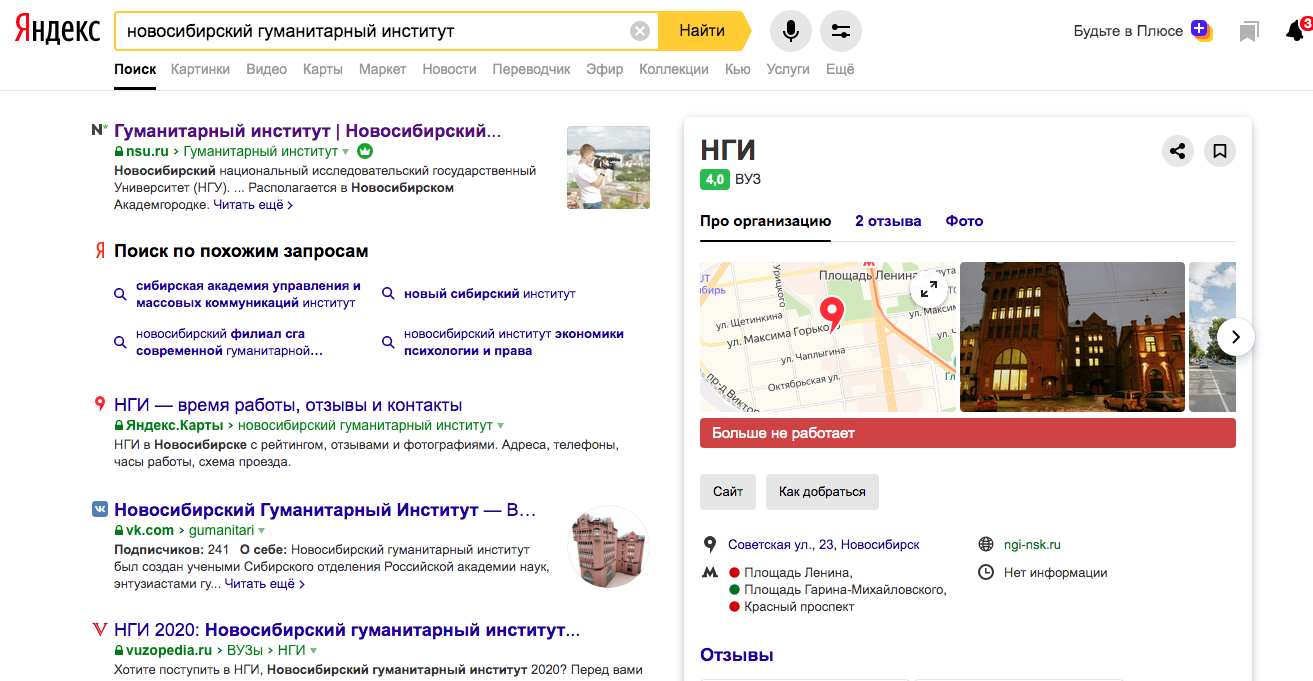
Task: Click the 4,0 rating badge
Action: pos(714,180)
